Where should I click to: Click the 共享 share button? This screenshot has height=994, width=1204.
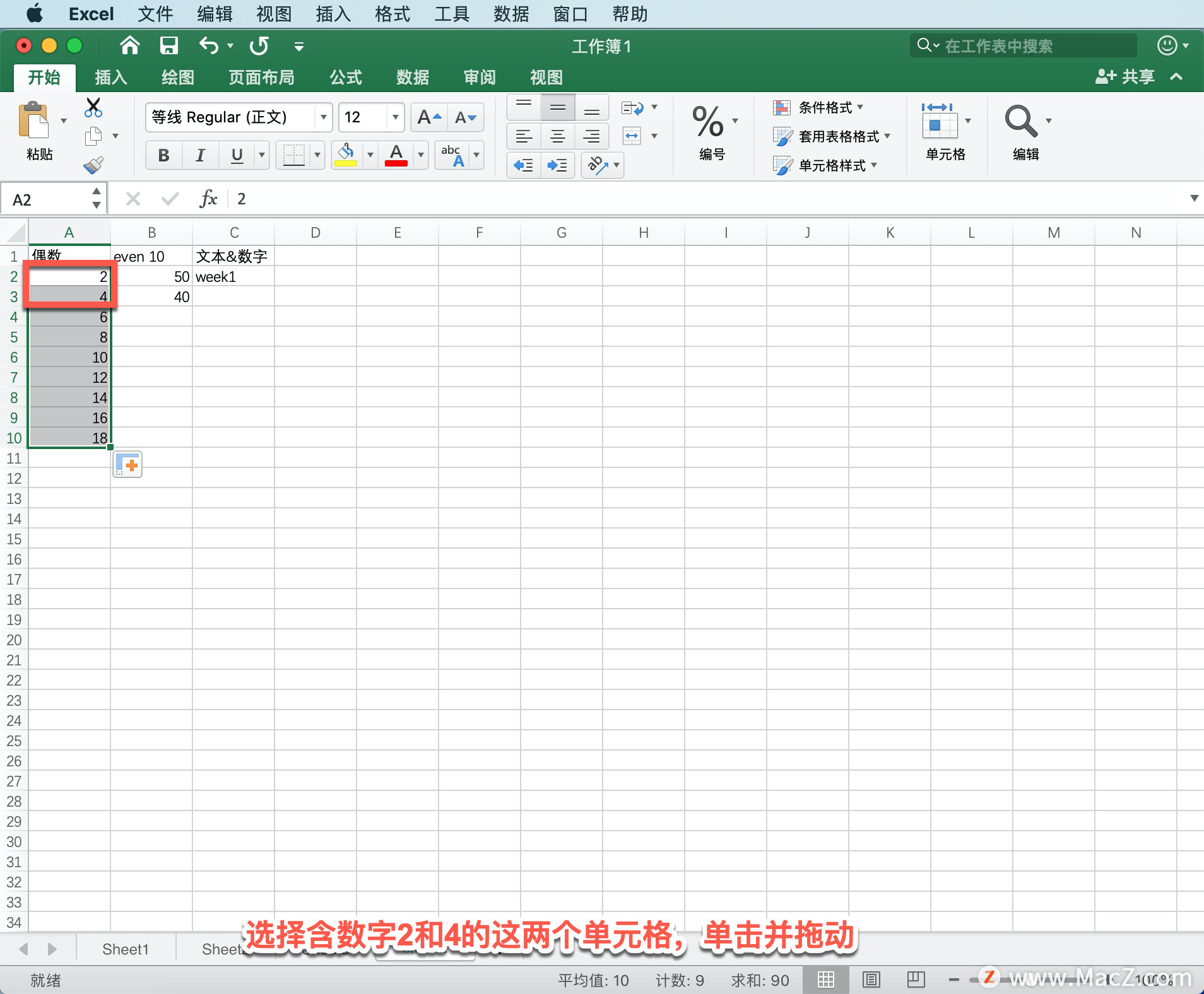(x=1125, y=77)
